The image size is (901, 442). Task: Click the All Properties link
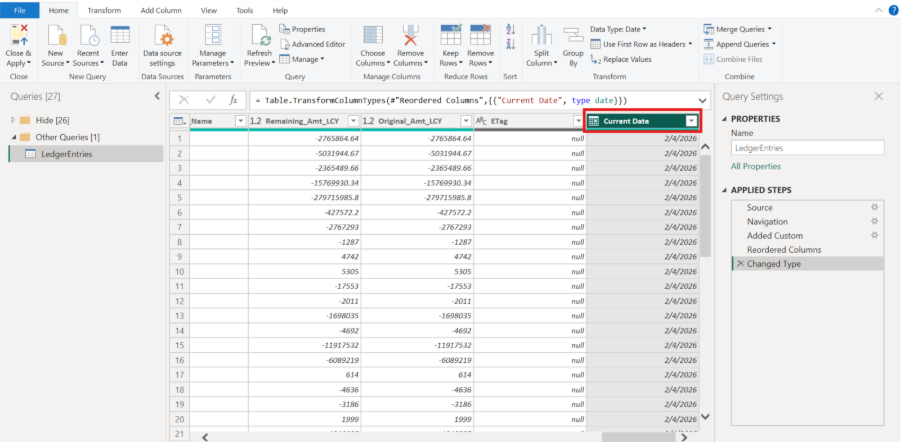pyautogui.click(x=755, y=166)
